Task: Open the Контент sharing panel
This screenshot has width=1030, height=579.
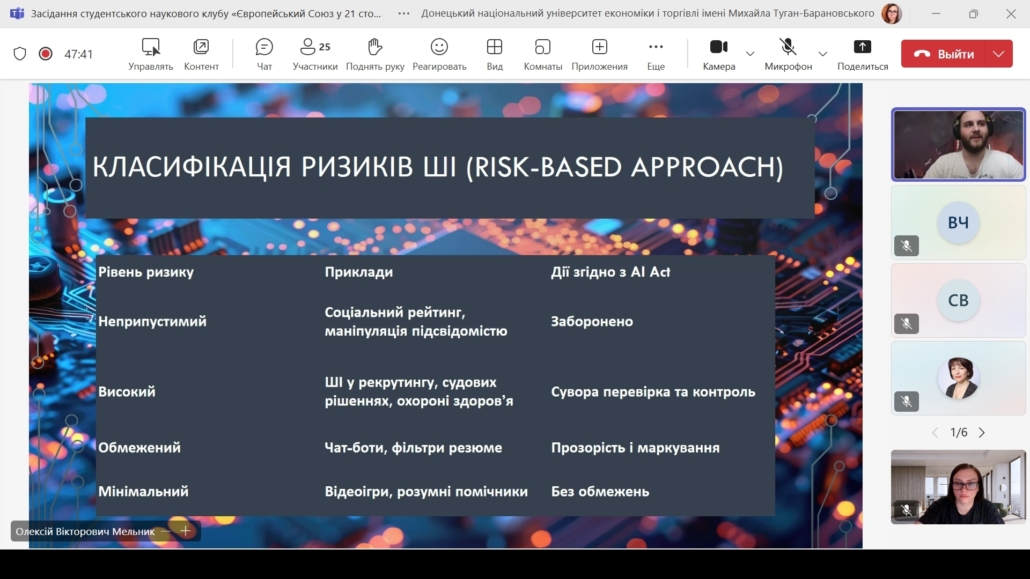Action: 201,54
